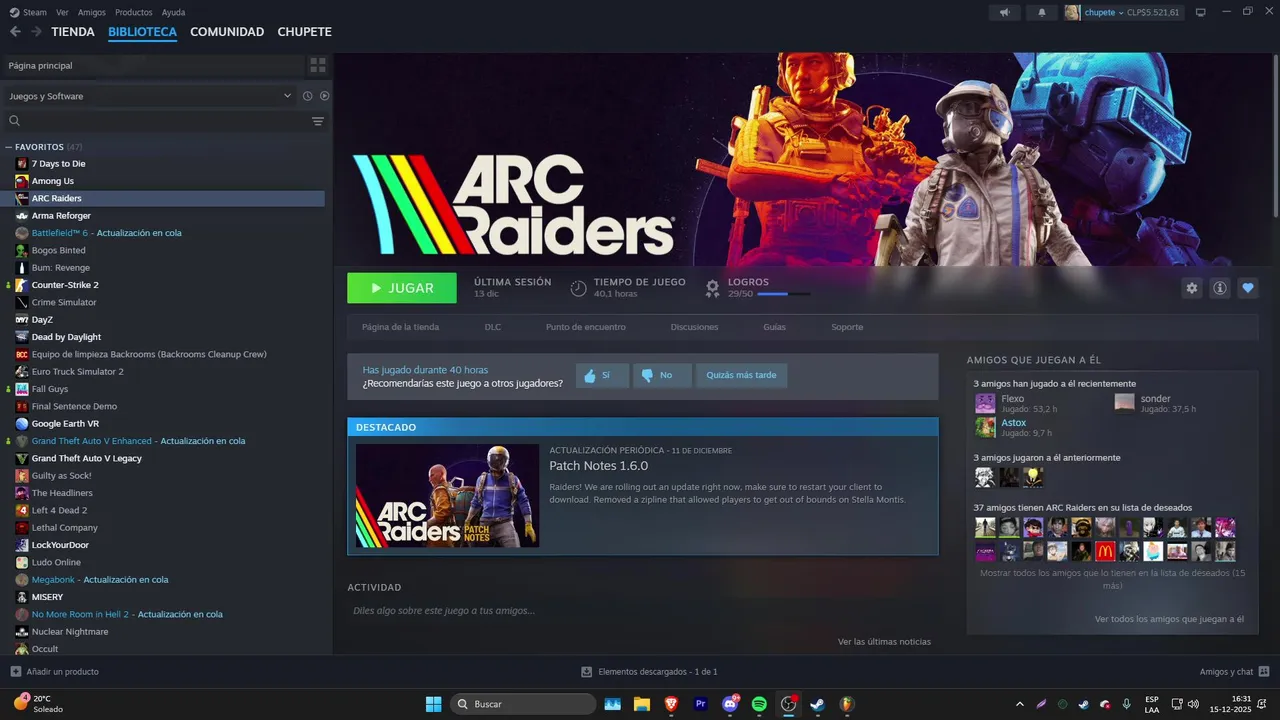Open the DLC tab for ARC Raiders
1280x720 pixels.
(x=493, y=327)
